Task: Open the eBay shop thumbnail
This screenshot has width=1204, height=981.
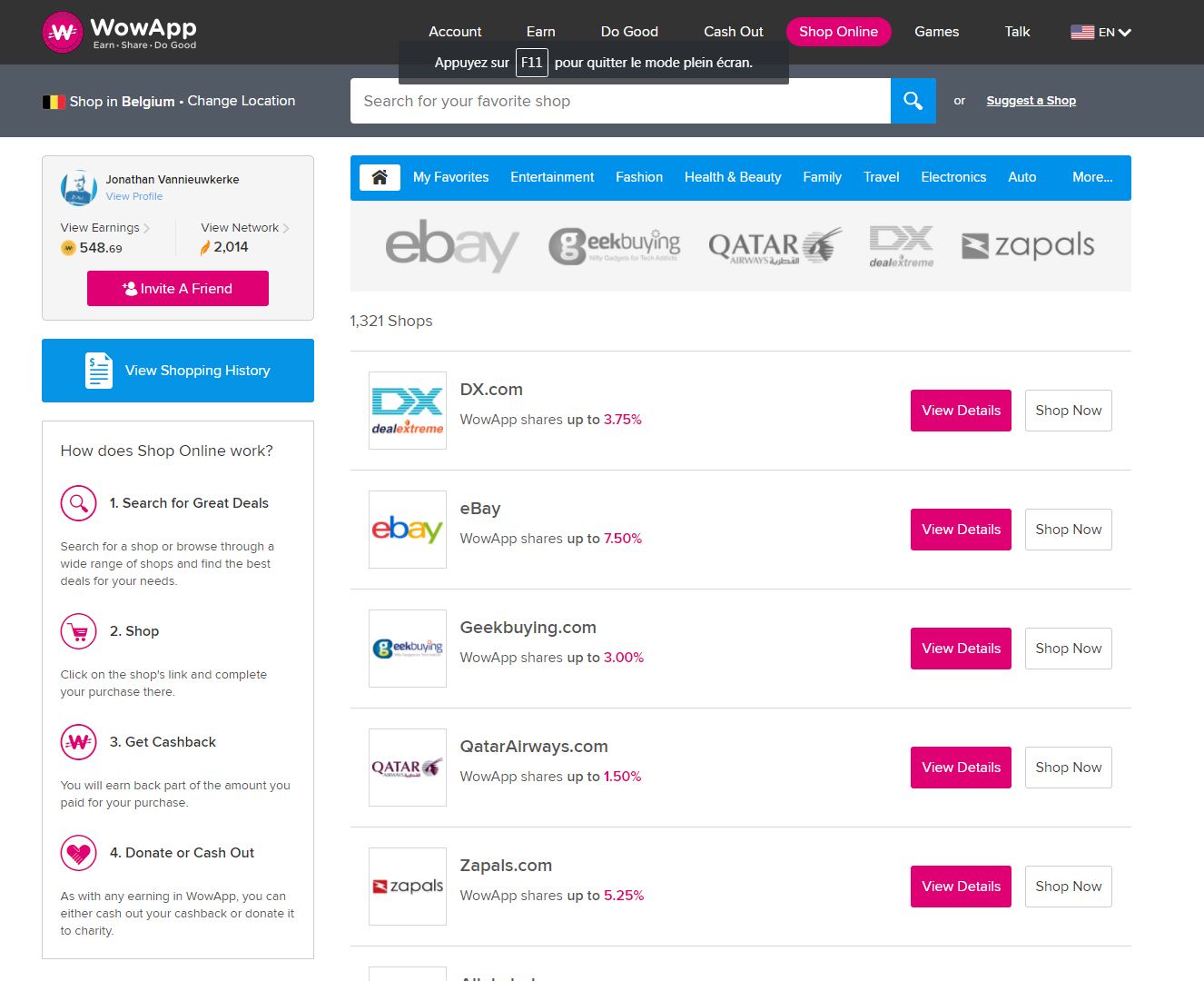Action: [408, 530]
